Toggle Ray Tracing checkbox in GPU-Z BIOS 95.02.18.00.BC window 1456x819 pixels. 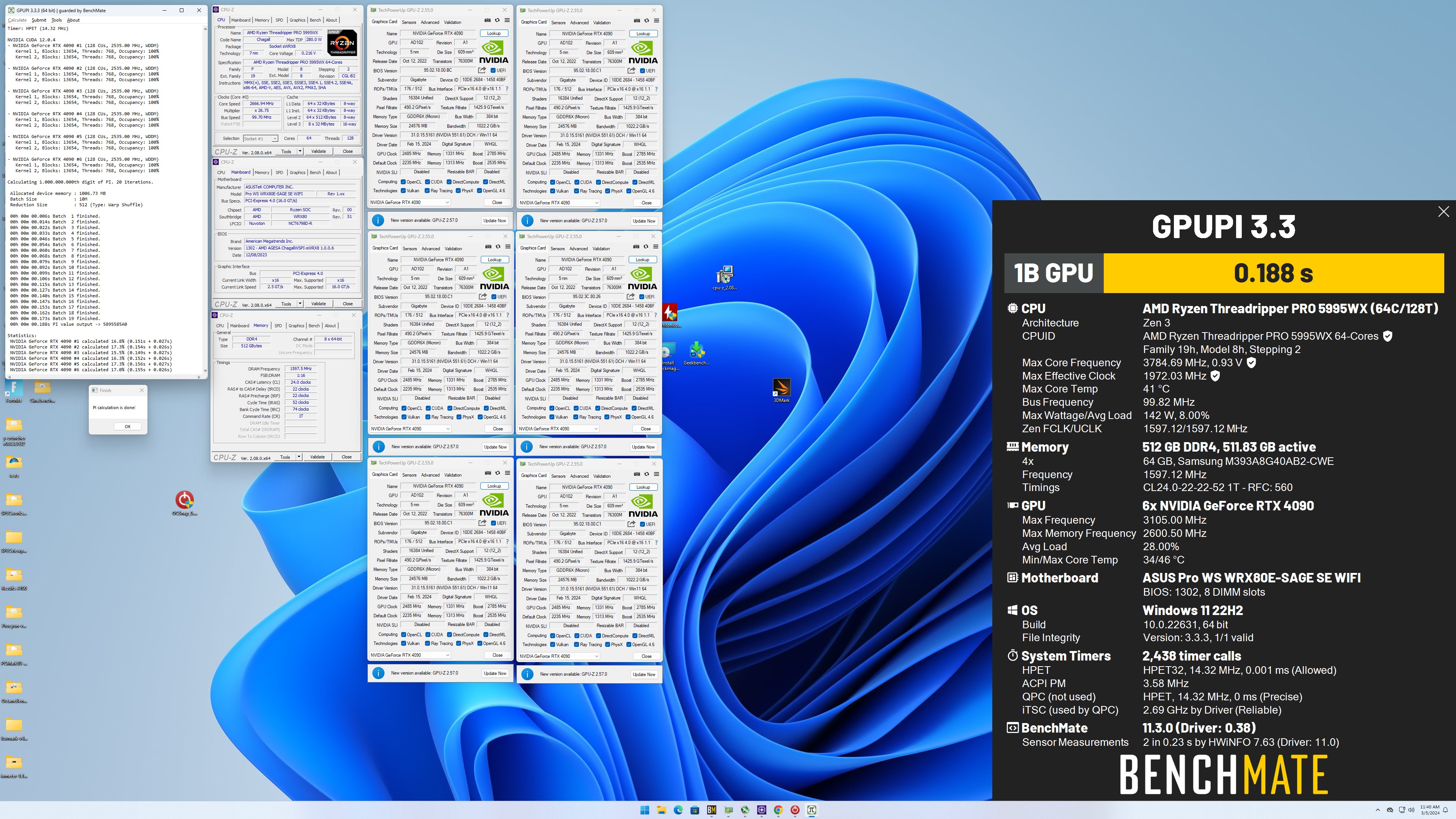coord(427,191)
